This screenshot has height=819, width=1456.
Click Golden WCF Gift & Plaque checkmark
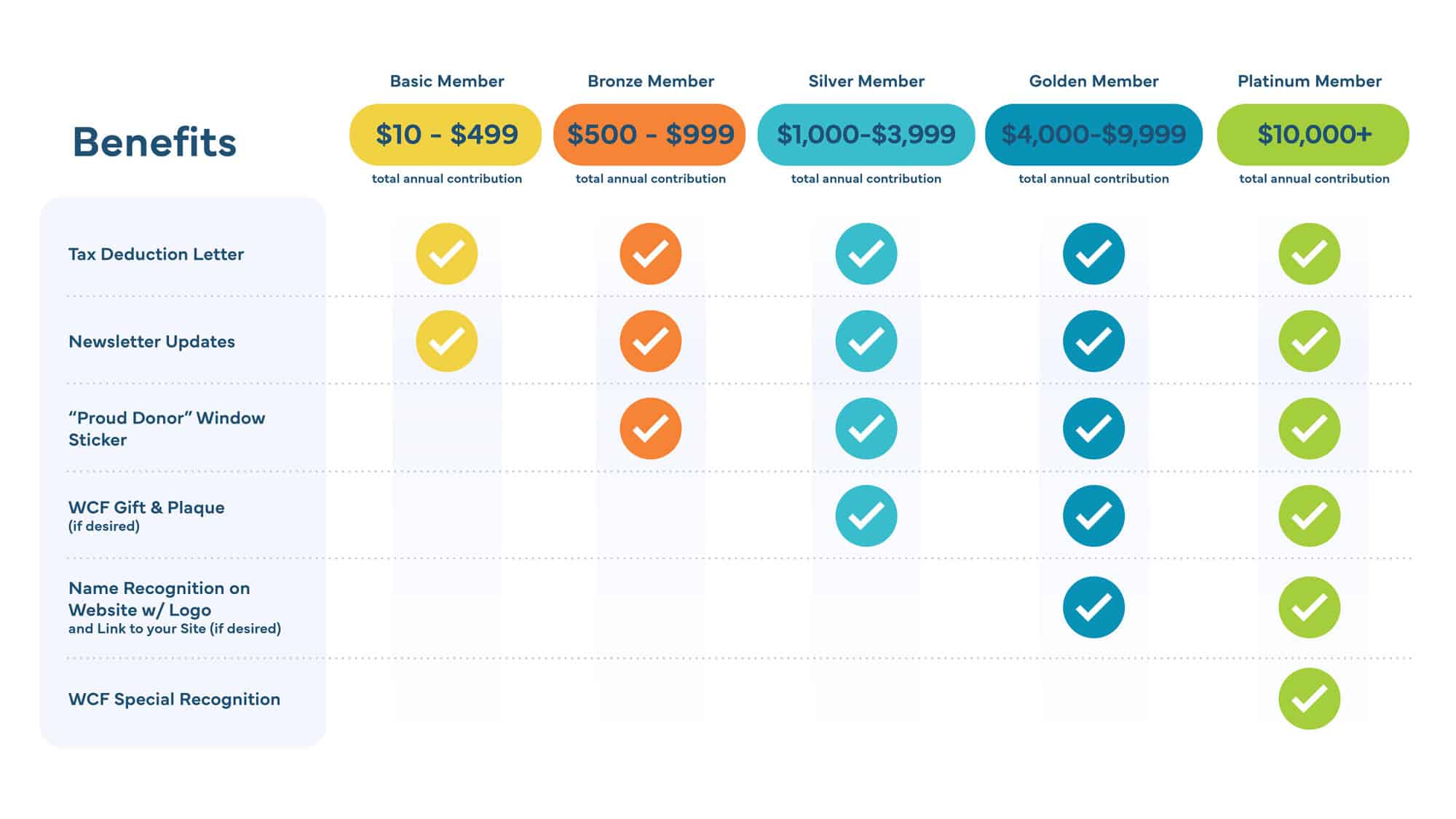click(x=1093, y=515)
